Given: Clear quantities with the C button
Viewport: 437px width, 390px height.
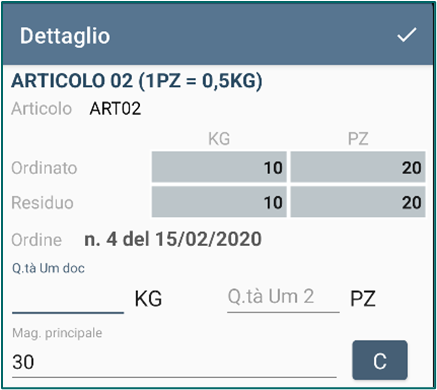Looking at the screenshot, I should pos(380,360).
